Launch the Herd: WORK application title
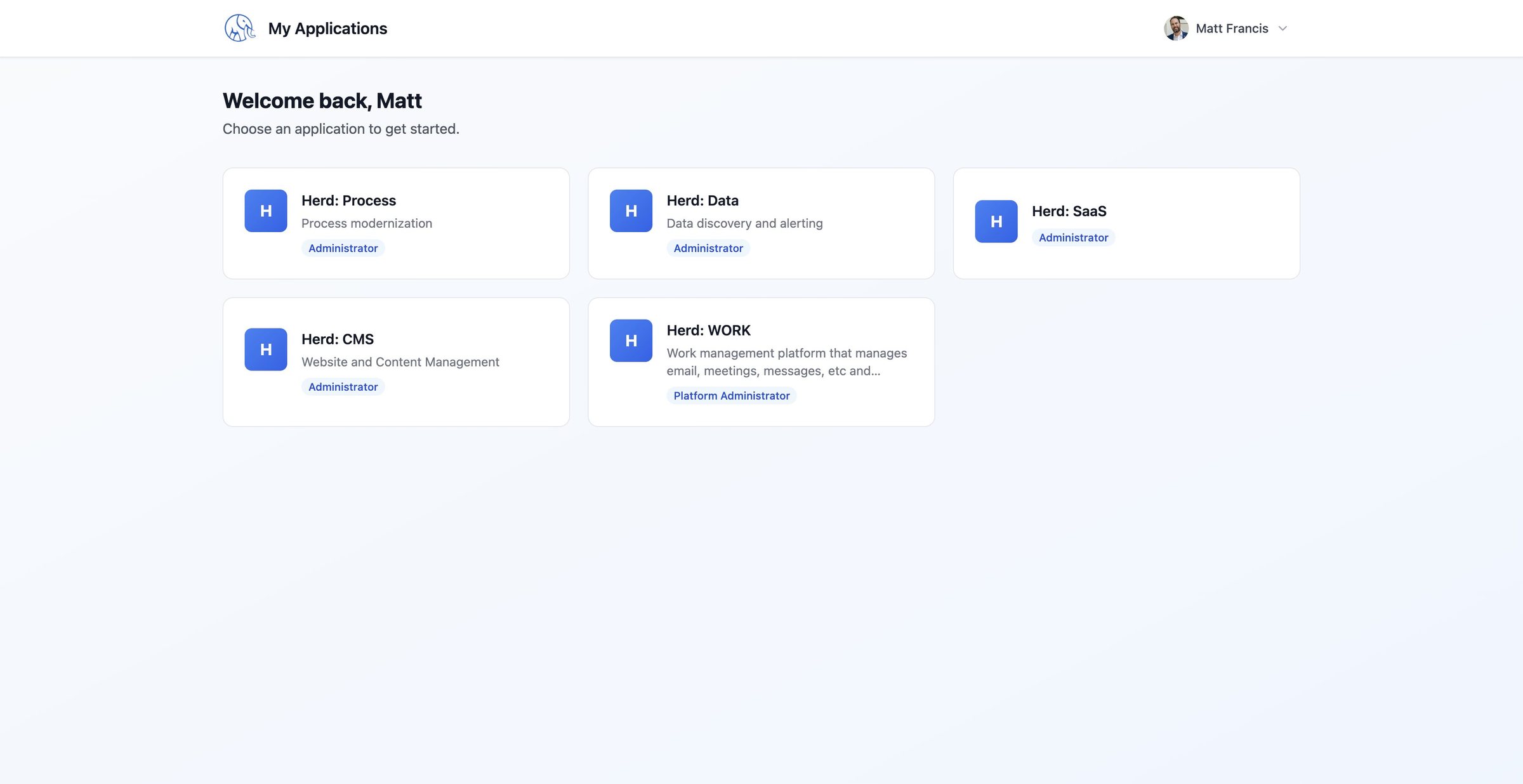1523x784 pixels. [708, 330]
